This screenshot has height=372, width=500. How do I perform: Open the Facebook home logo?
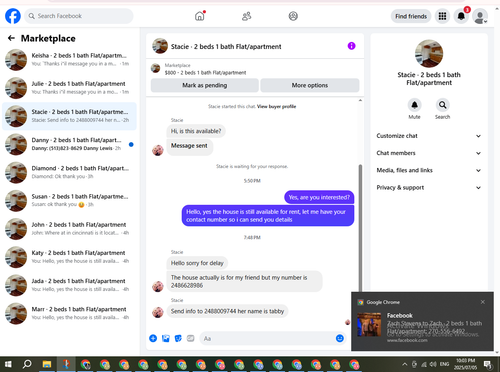coord(13,16)
